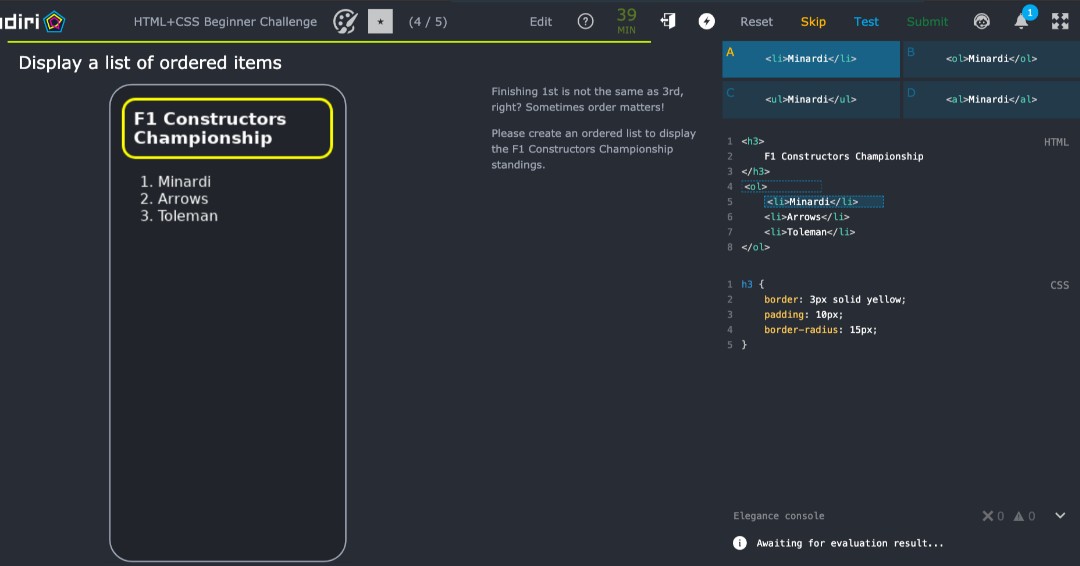The height and width of the screenshot is (566, 1080).
Task: Toggle fullscreen expand icon
Action: [1060, 21]
